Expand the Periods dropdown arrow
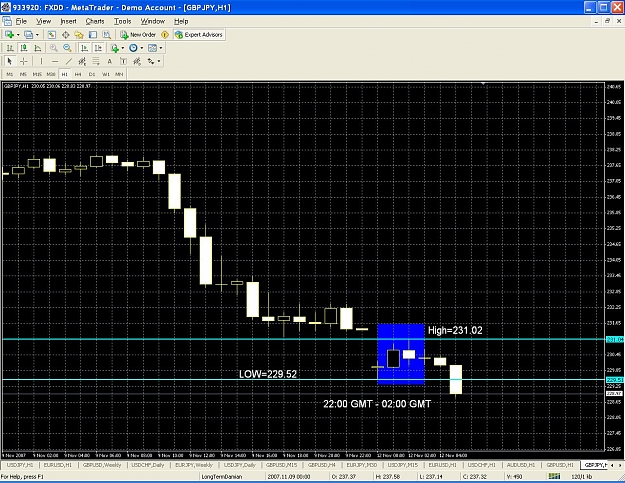This screenshot has width=625, height=483. (x=142, y=48)
